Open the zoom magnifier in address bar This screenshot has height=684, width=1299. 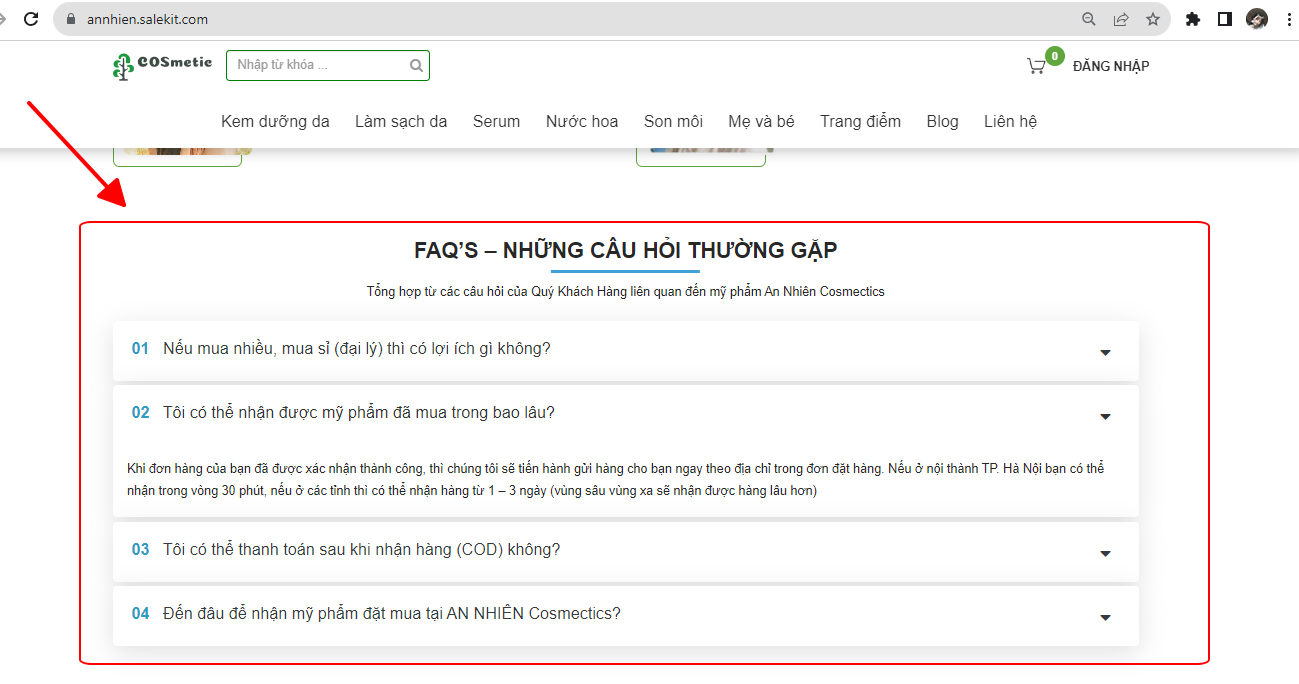point(1089,19)
